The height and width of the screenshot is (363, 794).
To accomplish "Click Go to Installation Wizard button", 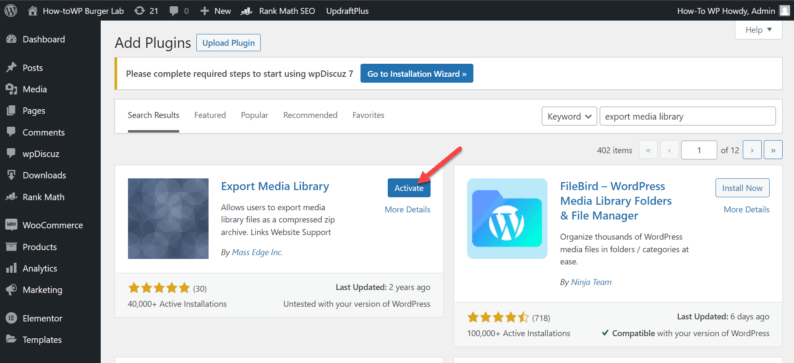I will click(x=417, y=73).
